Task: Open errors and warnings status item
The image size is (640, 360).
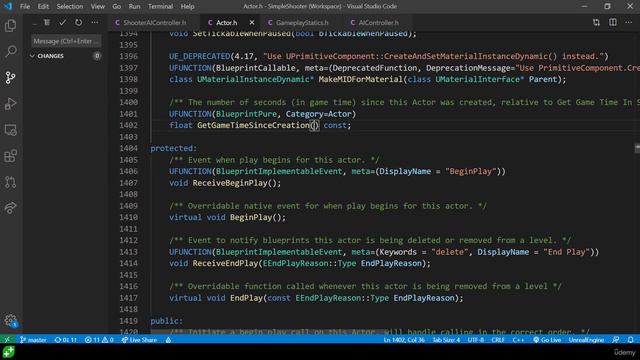Action: pyautogui.click(x=99, y=340)
